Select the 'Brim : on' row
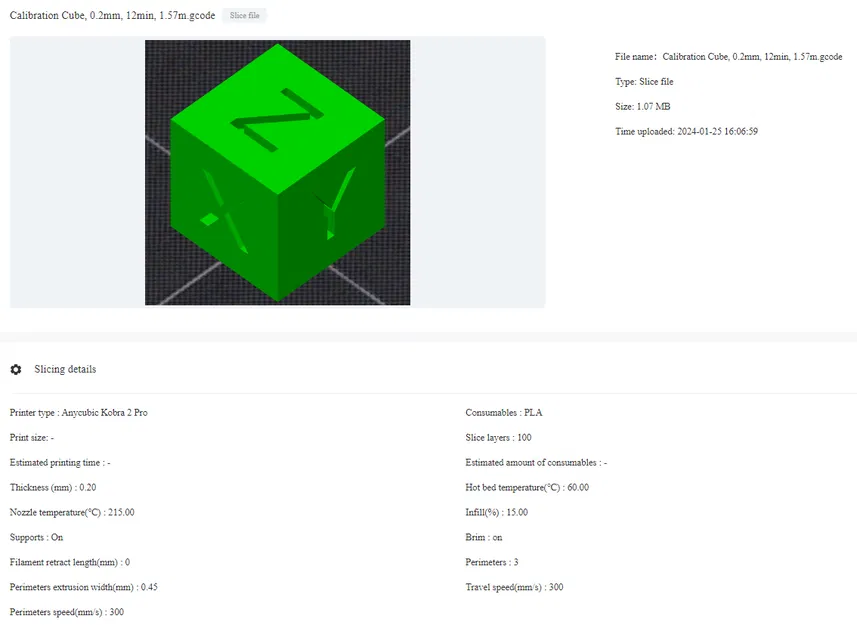857x625 pixels. tap(484, 538)
